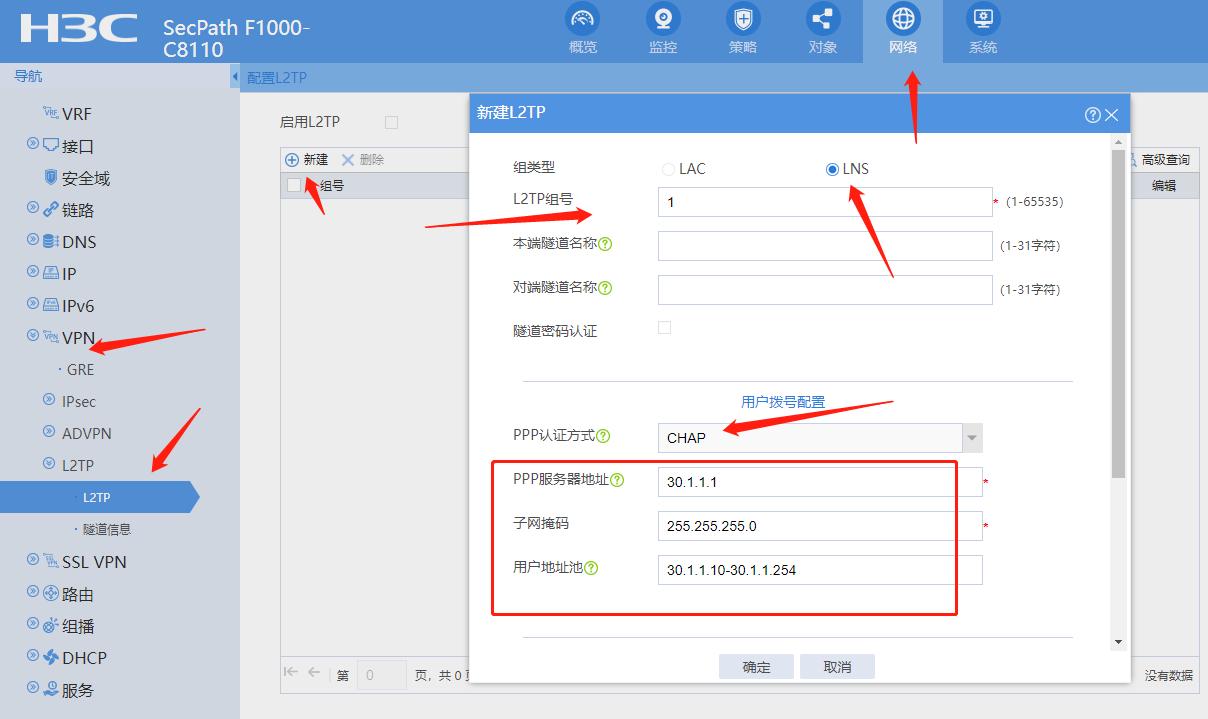The width and height of the screenshot is (1208, 719).
Task: Select the LAC group type
Action: coord(668,168)
